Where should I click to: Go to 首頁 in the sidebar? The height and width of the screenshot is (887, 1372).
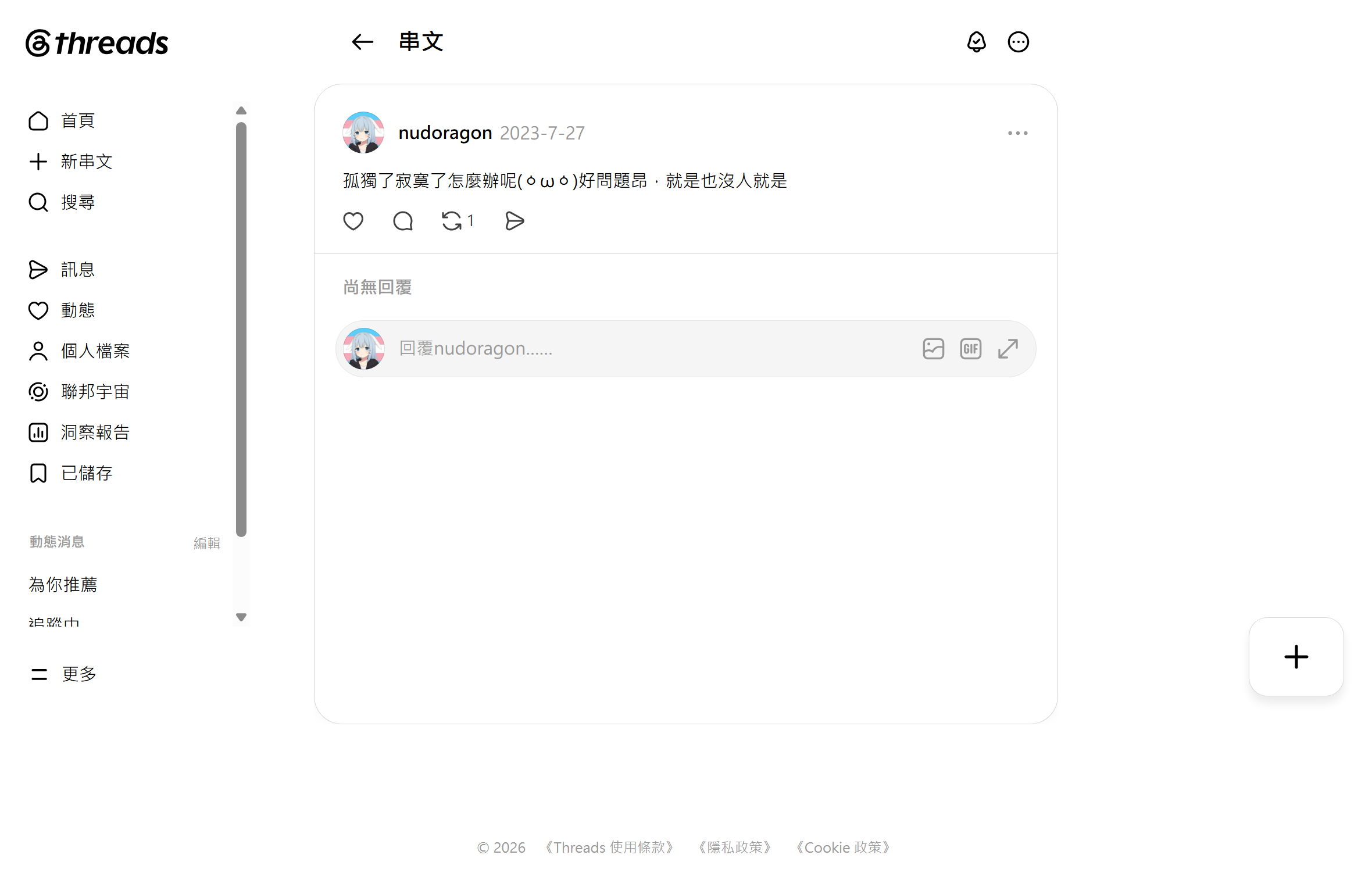click(x=62, y=121)
